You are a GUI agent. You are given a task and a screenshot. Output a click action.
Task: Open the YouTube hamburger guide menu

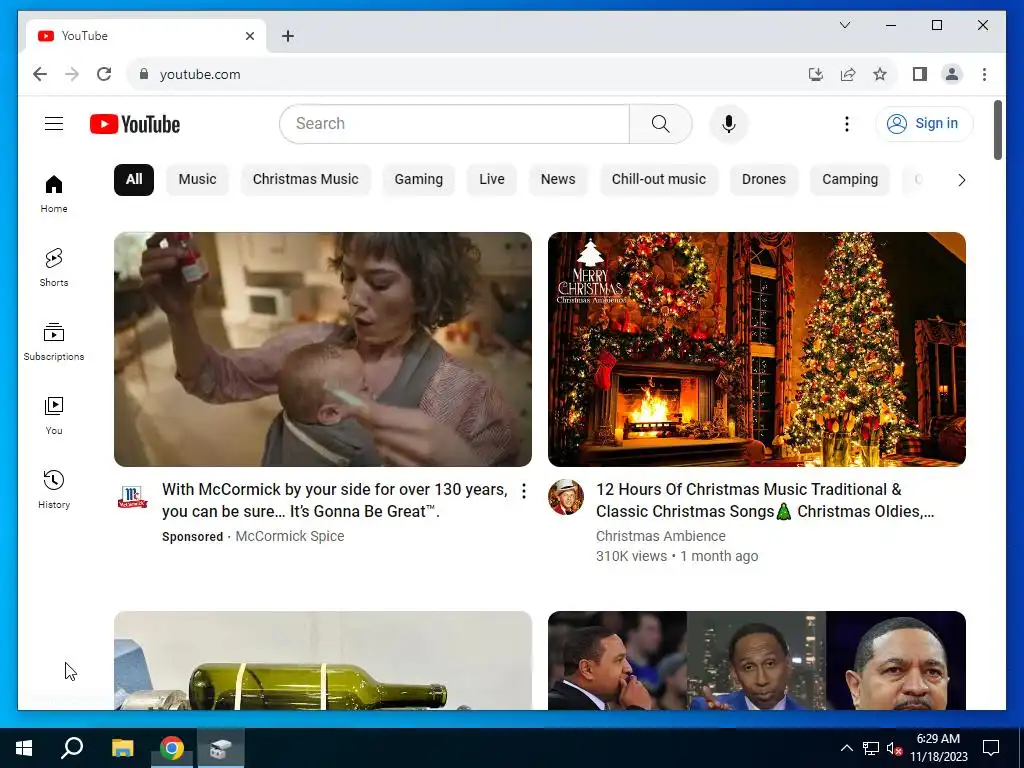54,123
